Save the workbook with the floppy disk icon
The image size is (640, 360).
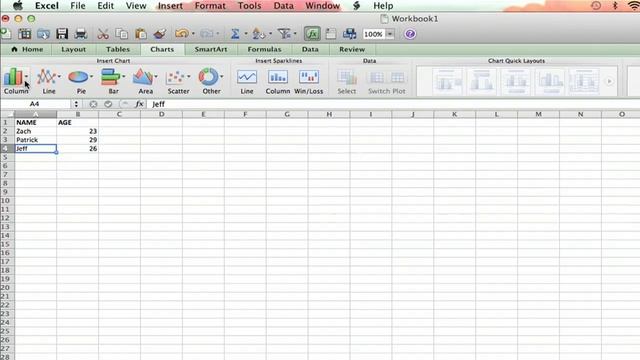[62, 34]
